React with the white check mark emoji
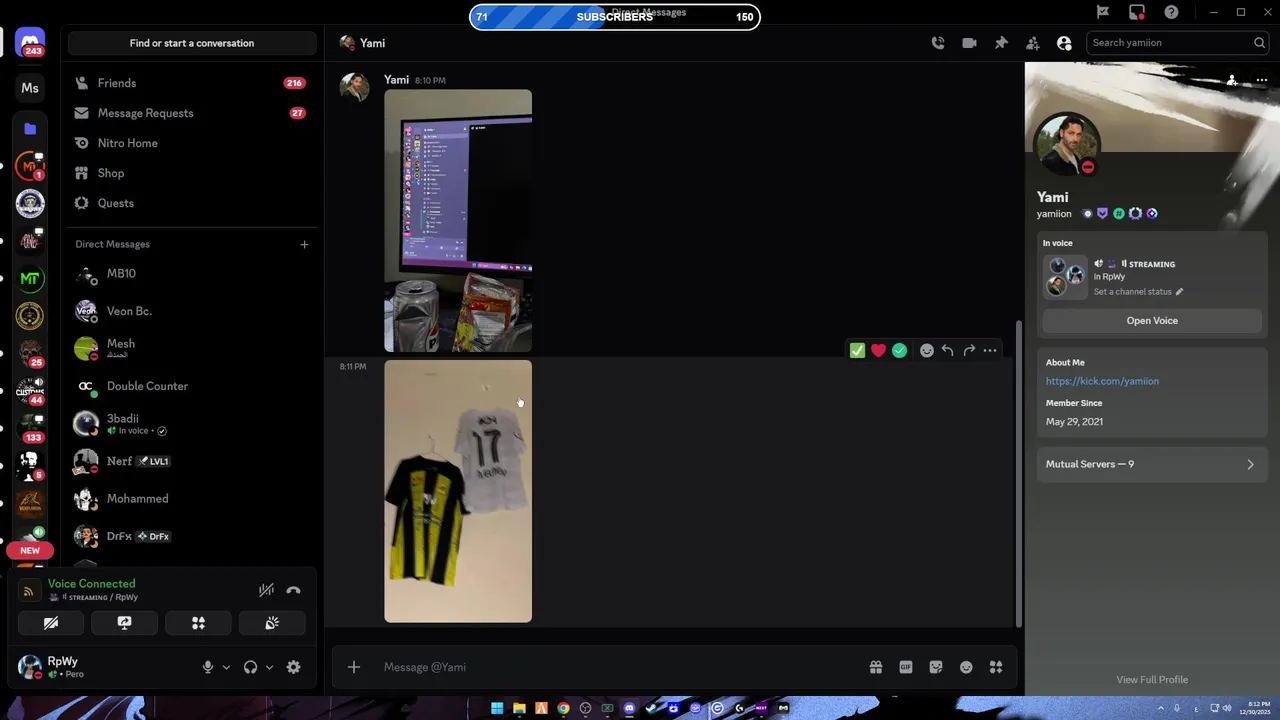The width and height of the screenshot is (1280, 720). (857, 350)
